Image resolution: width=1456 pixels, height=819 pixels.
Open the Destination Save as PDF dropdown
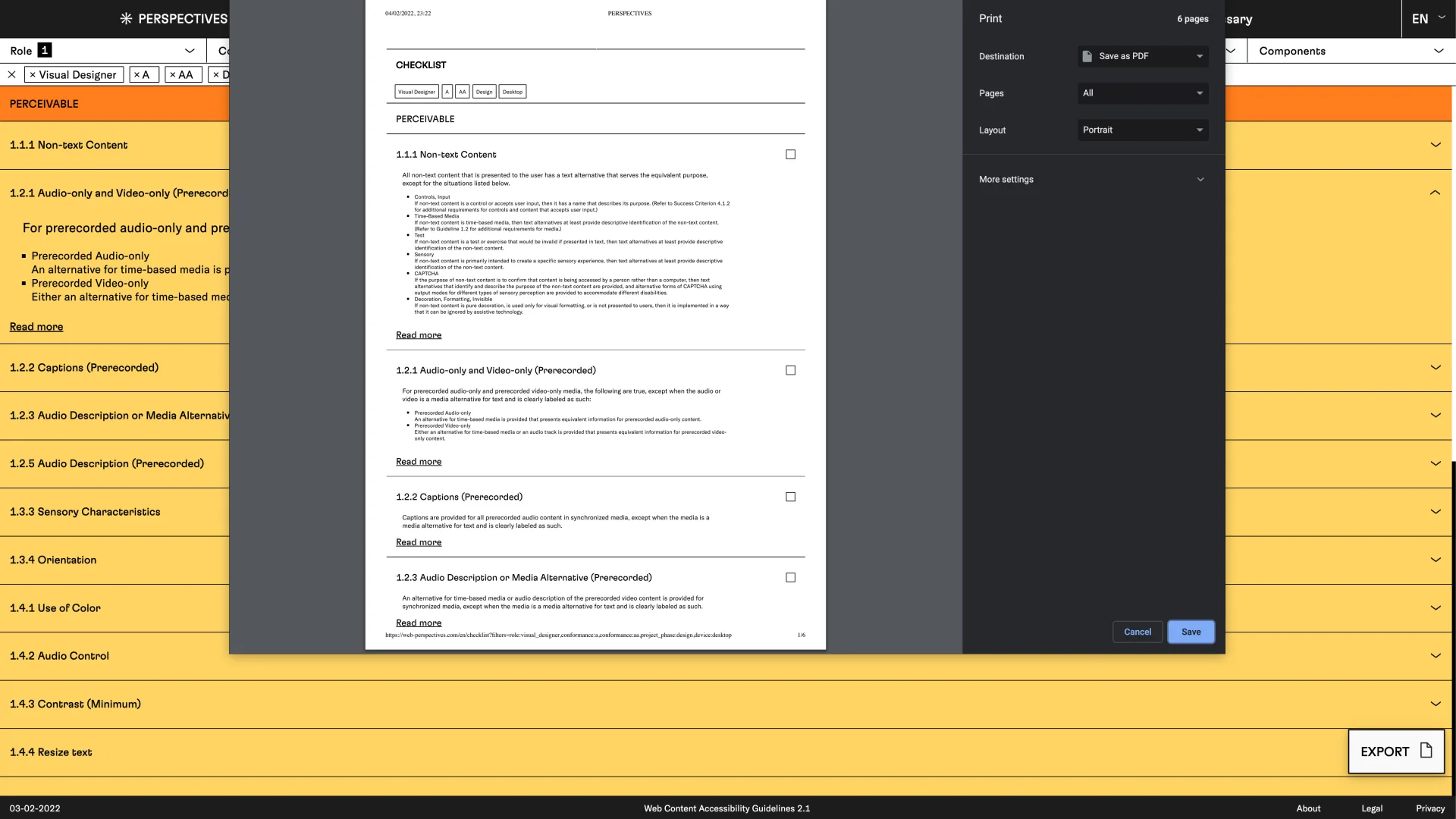click(x=1143, y=56)
